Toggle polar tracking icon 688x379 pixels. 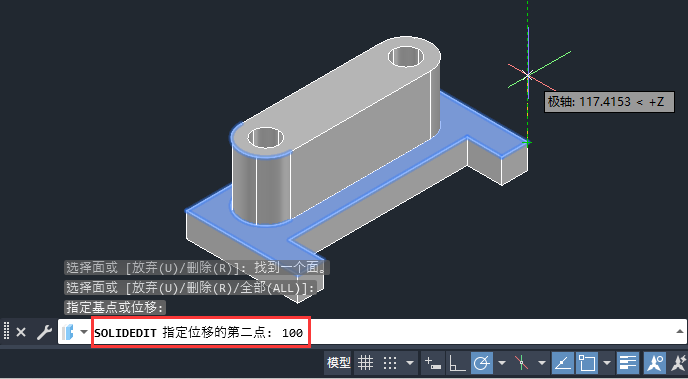482,363
